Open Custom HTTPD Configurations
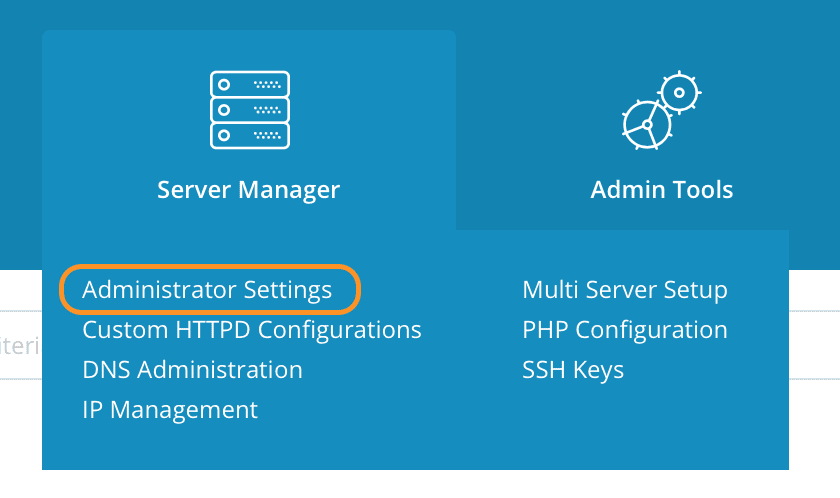 click(252, 330)
